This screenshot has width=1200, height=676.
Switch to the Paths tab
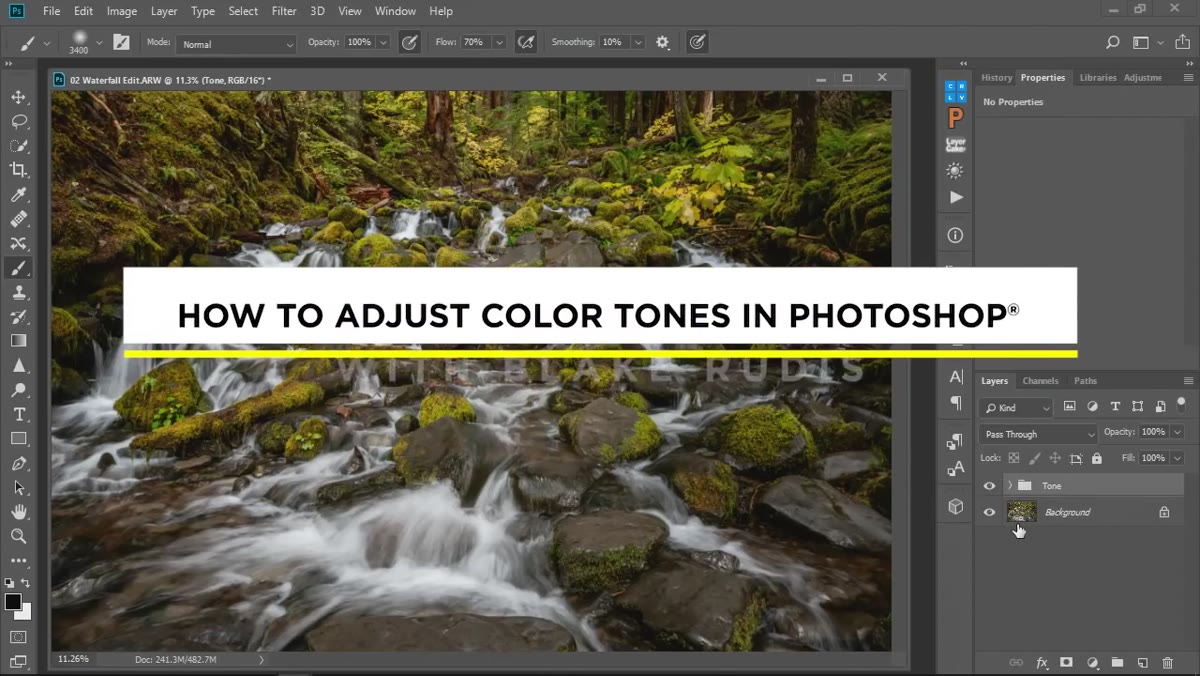pos(1085,381)
